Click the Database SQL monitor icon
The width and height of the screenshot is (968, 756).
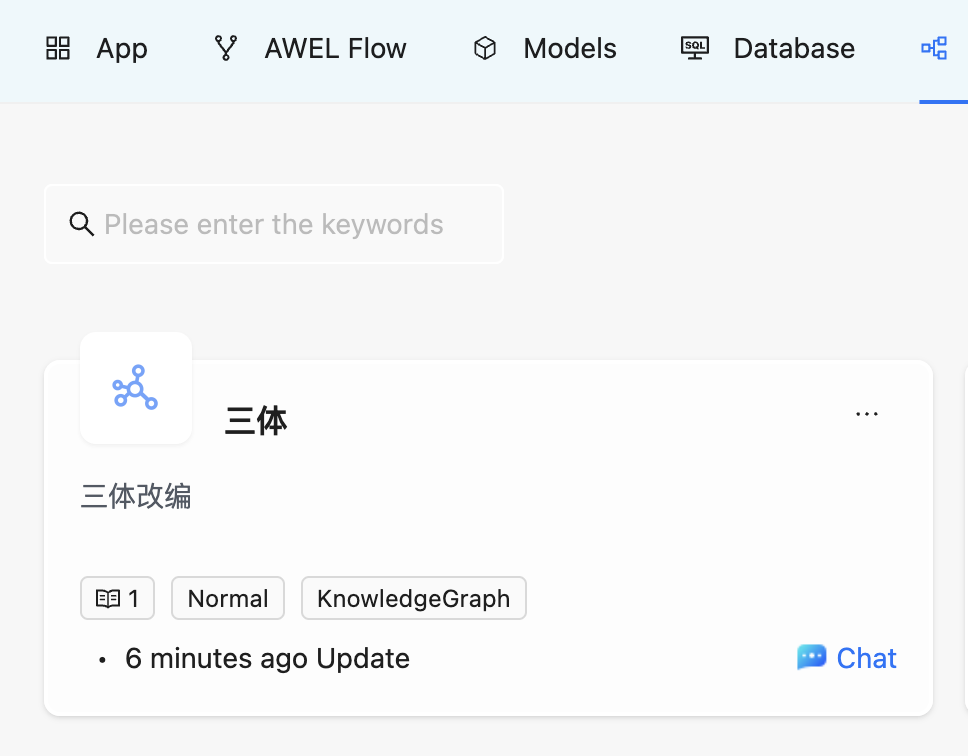pyautogui.click(x=693, y=47)
